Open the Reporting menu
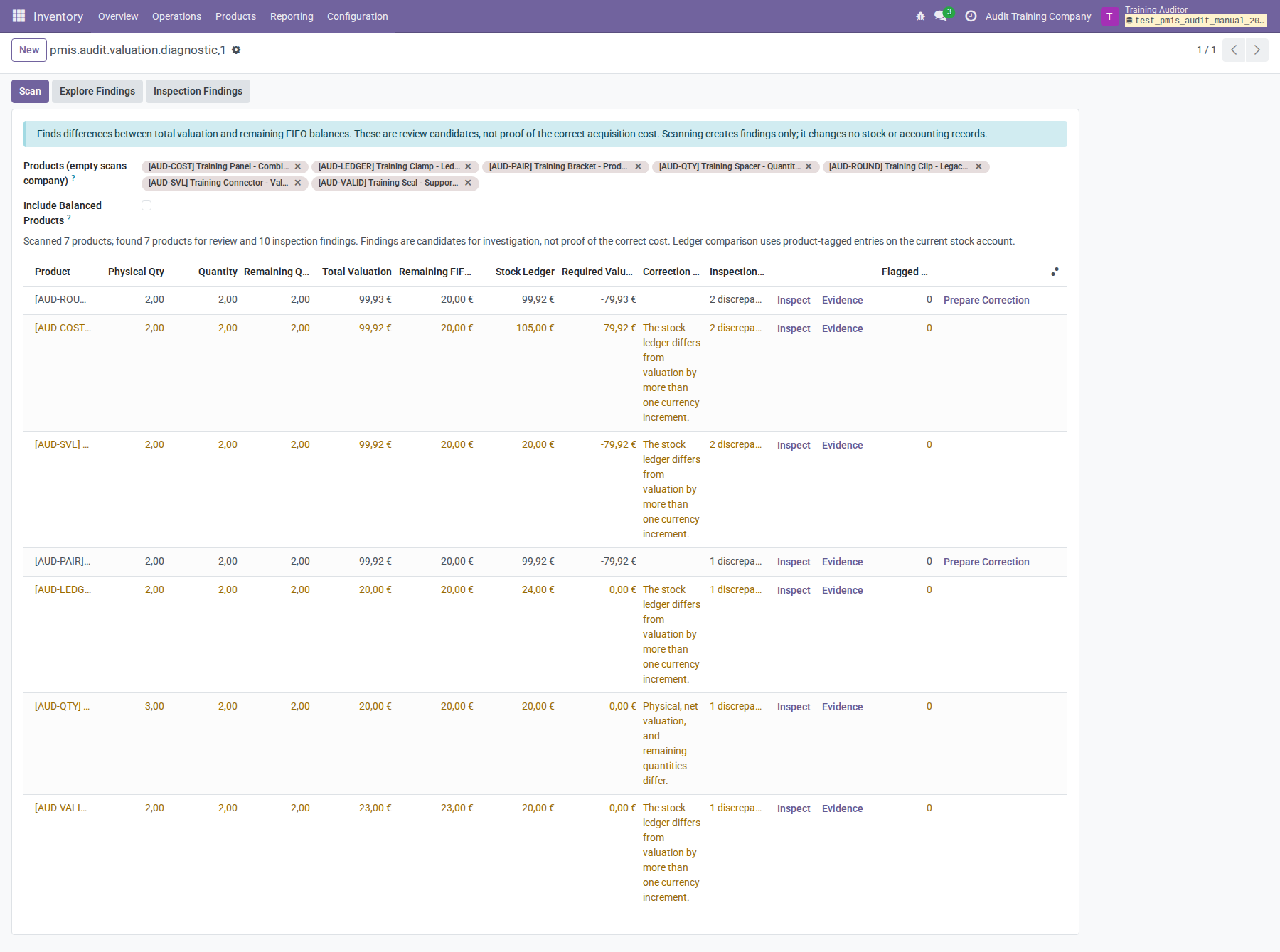The image size is (1280, 952). point(292,16)
